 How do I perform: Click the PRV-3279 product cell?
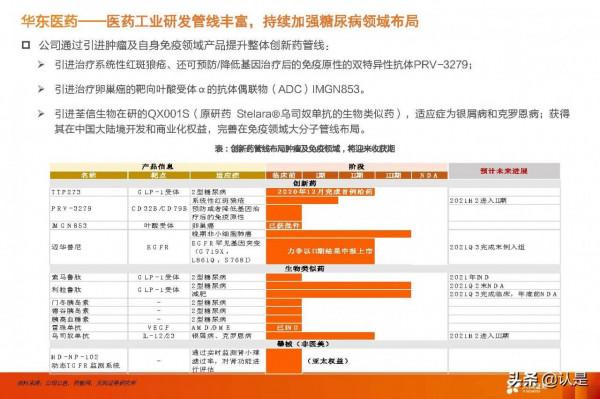pos(89,208)
